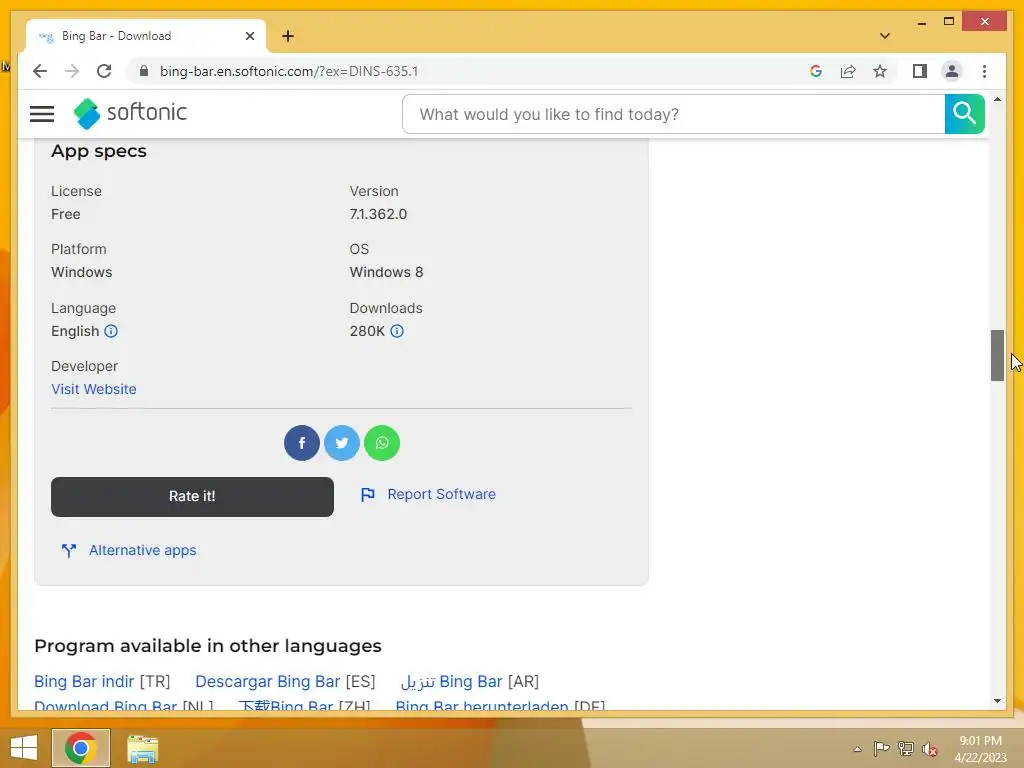Screen dimensions: 1024x768
Task: Click the flag icon beside Report Software
Action: click(368, 495)
